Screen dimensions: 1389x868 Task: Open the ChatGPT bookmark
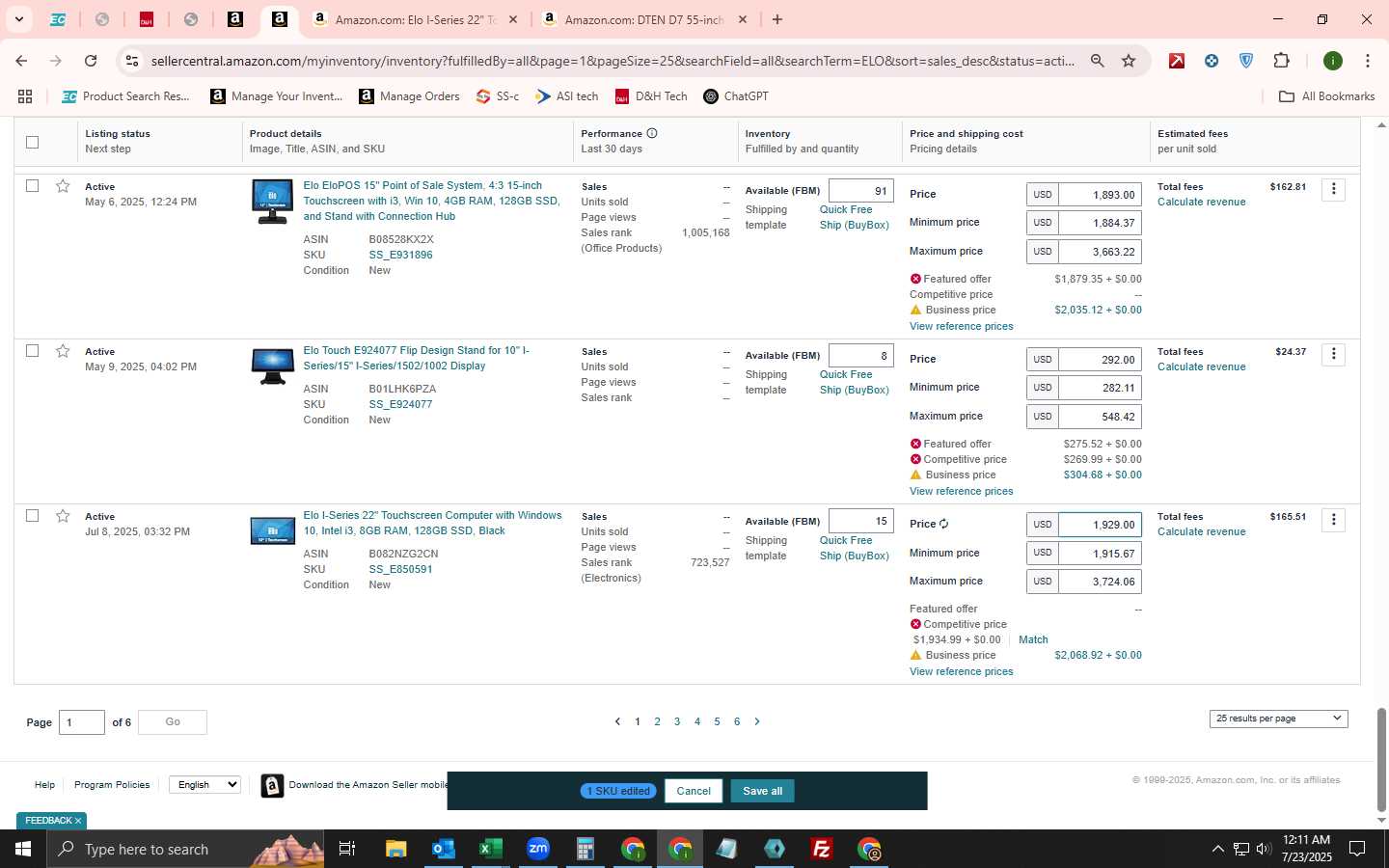[736, 96]
